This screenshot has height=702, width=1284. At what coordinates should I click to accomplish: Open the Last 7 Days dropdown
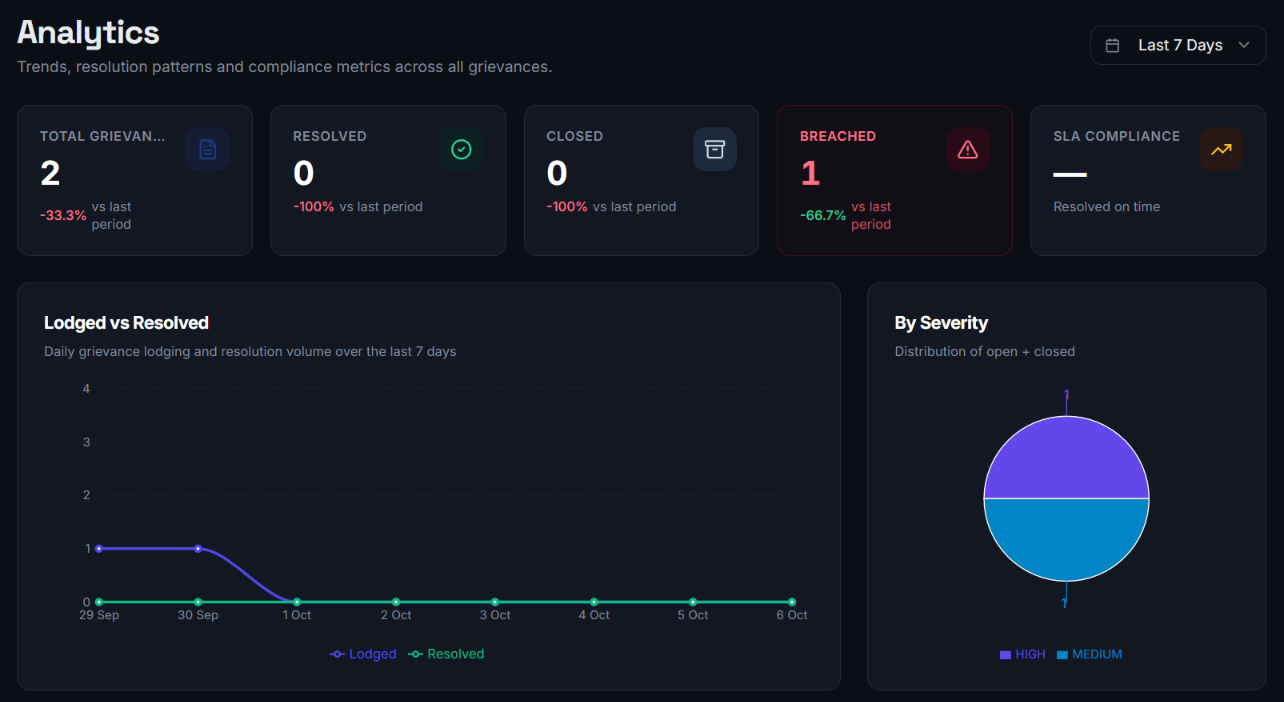click(1178, 45)
